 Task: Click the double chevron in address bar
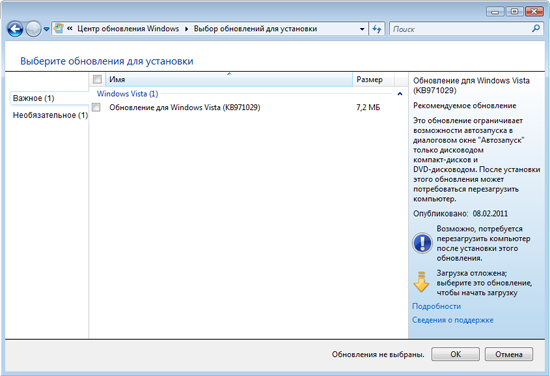(x=69, y=29)
